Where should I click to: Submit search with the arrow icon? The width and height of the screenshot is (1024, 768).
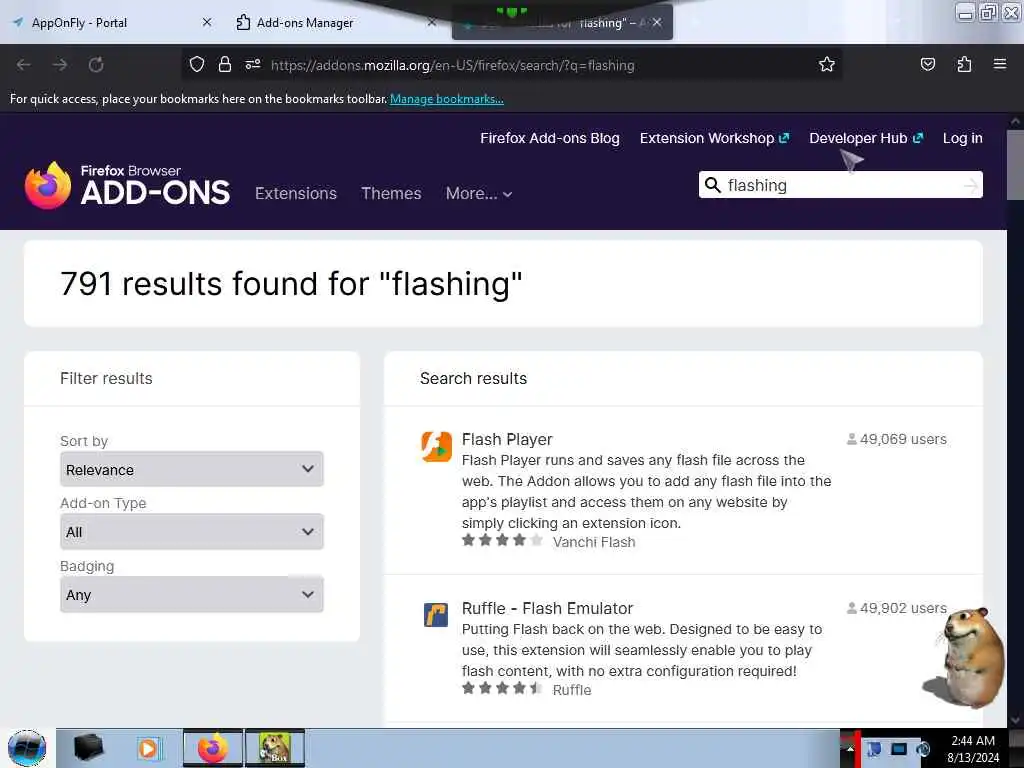971,185
